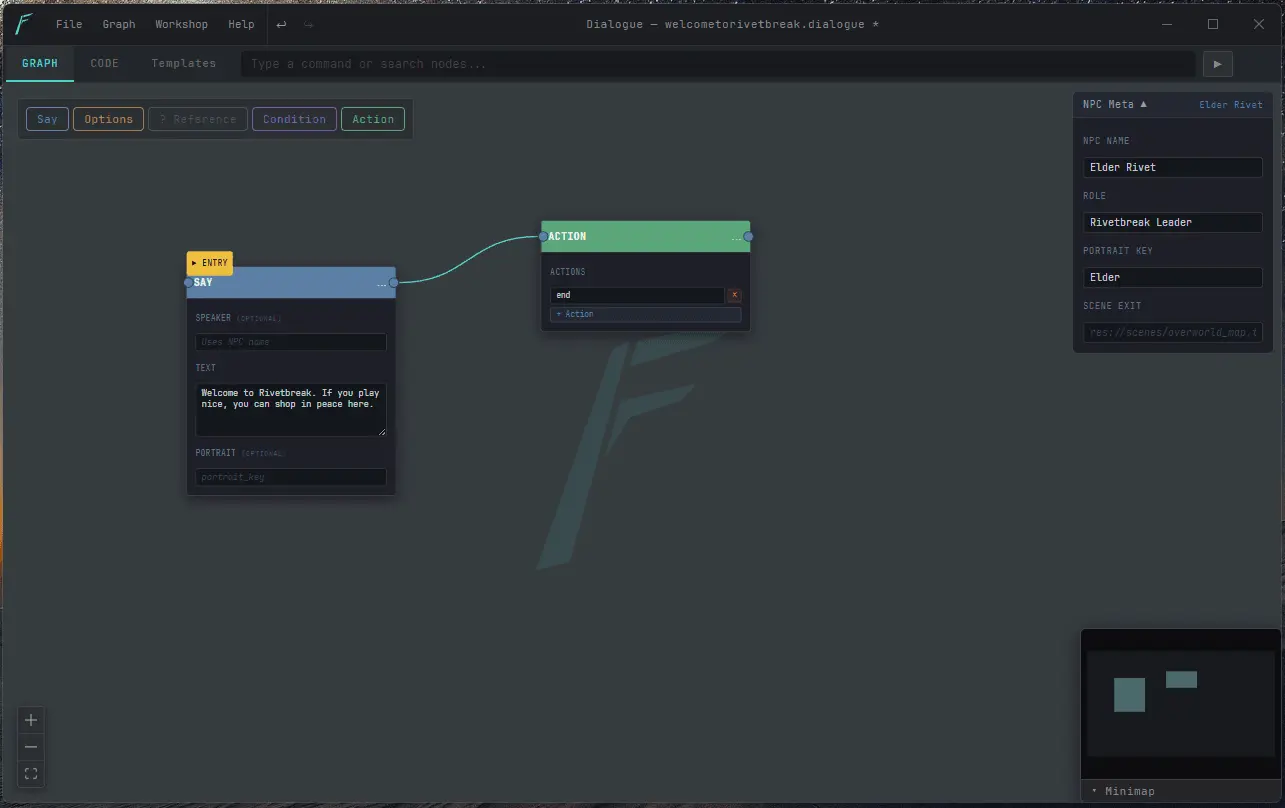1285x808 pixels.
Task: Click the Elder Rivet link in NPC Meta
Action: (x=1231, y=105)
